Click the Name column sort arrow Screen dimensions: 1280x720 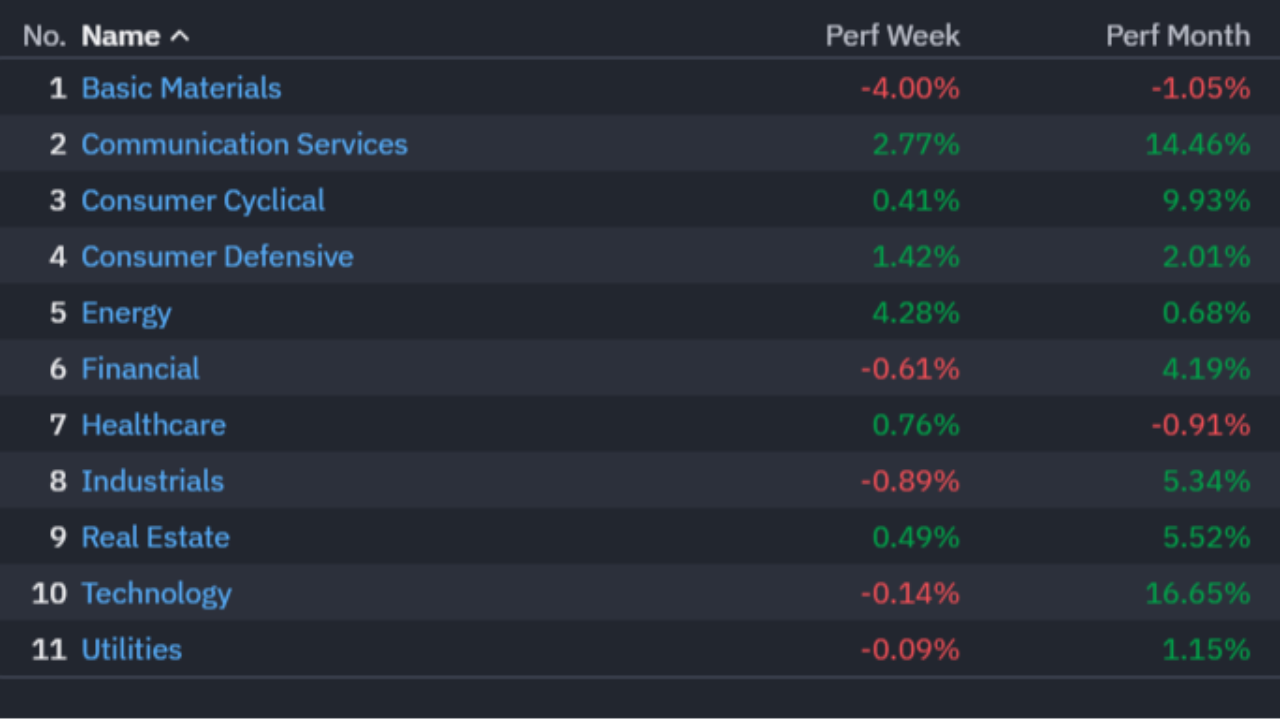(x=179, y=37)
